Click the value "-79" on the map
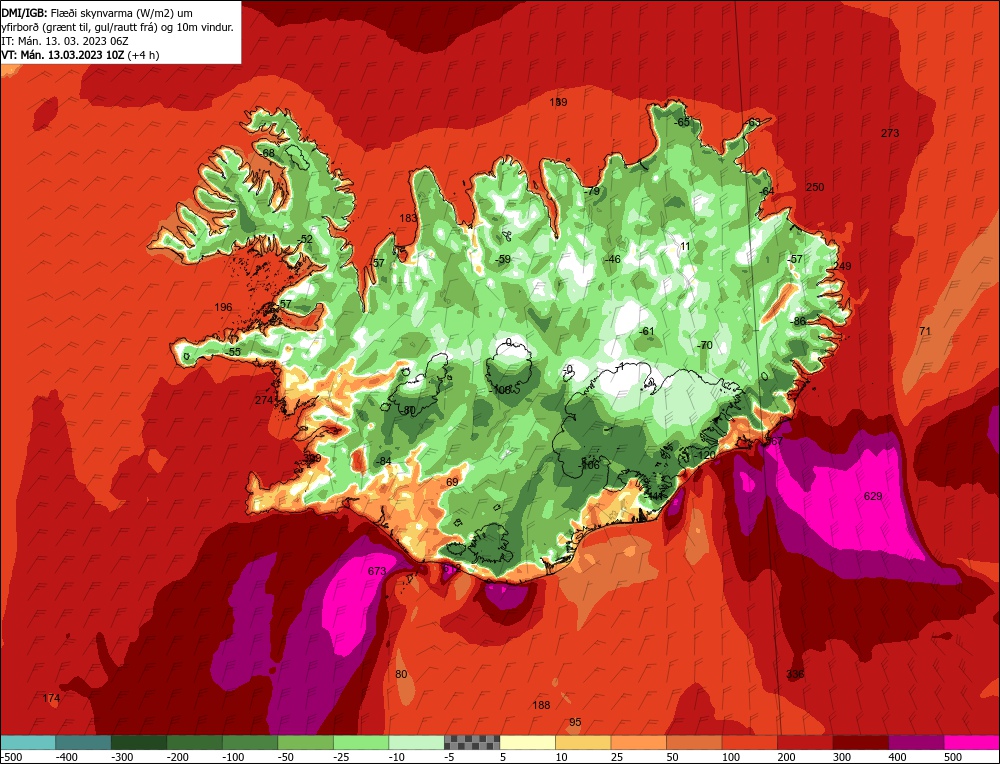This screenshot has height=764, width=1000. click(x=591, y=191)
